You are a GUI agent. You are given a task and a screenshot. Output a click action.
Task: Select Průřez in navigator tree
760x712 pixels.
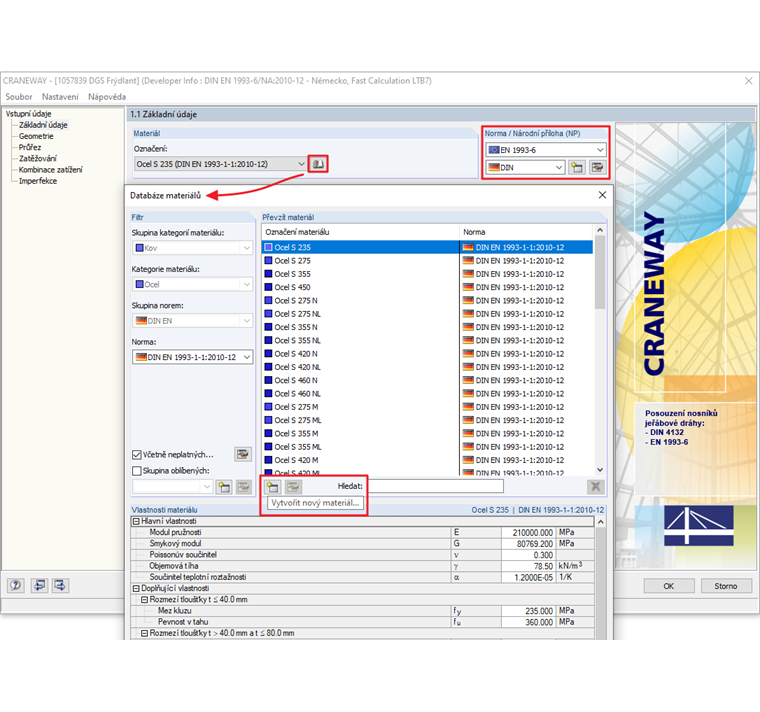point(30,147)
